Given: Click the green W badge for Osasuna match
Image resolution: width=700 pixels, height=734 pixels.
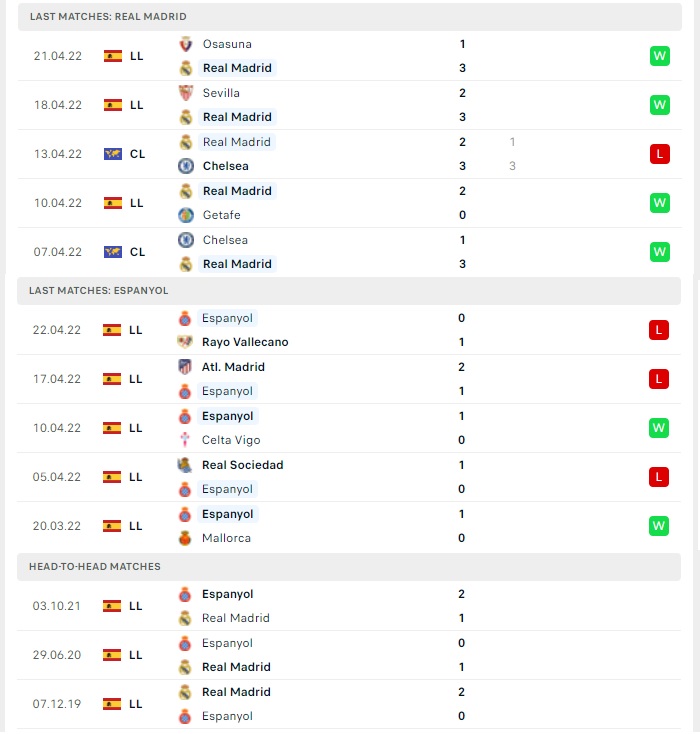Looking at the screenshot, I should [660, 56].
